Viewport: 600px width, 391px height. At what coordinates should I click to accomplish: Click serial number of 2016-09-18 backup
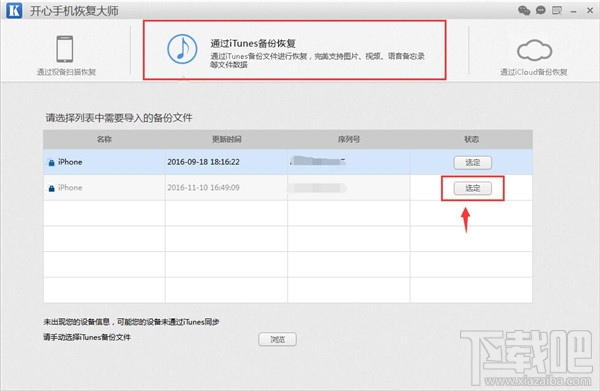[x=318, y=161]
